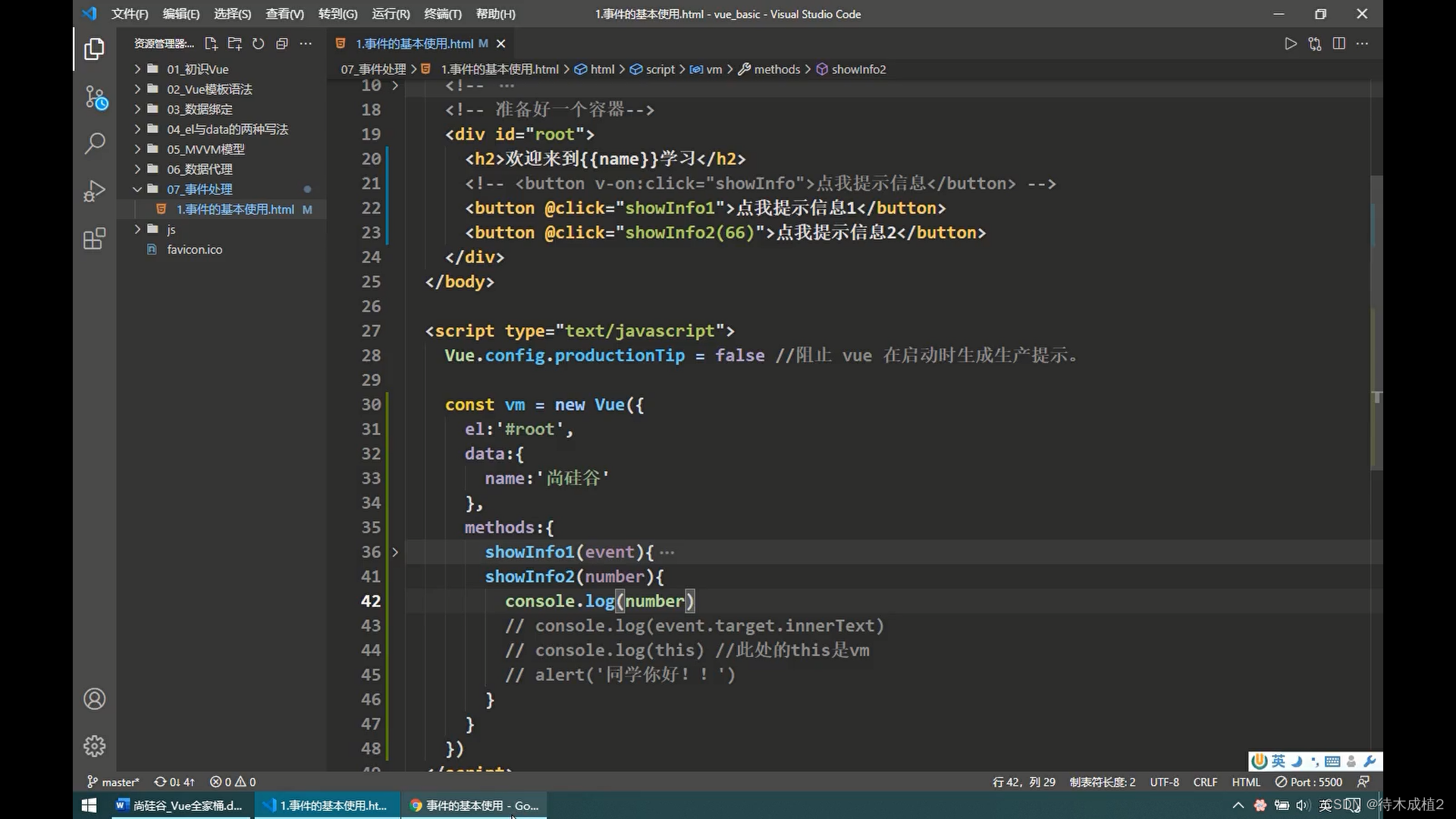Open Windows Start menu

pyautogui.click(x=89, y=805)
